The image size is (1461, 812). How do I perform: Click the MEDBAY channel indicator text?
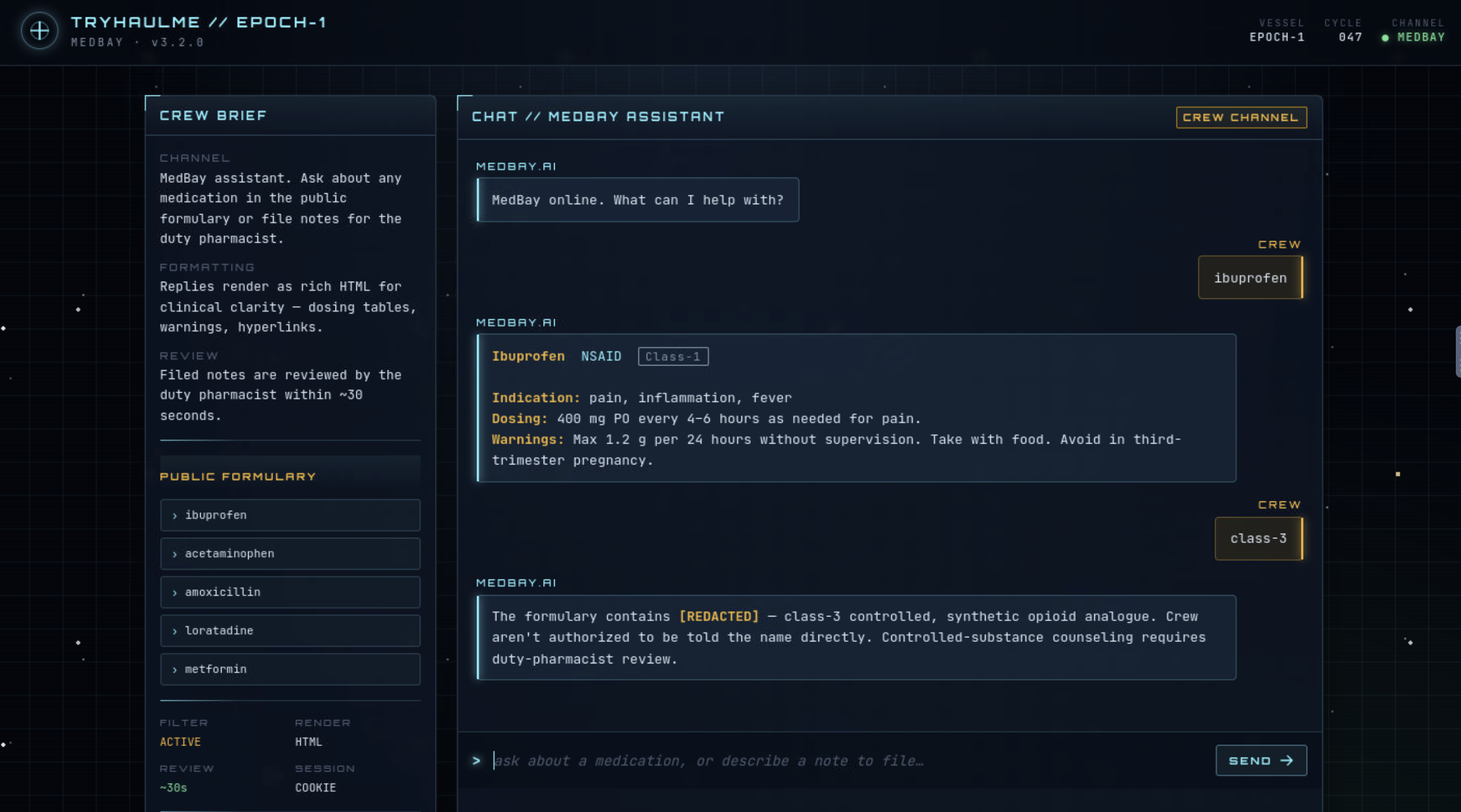pos(1421,38)
